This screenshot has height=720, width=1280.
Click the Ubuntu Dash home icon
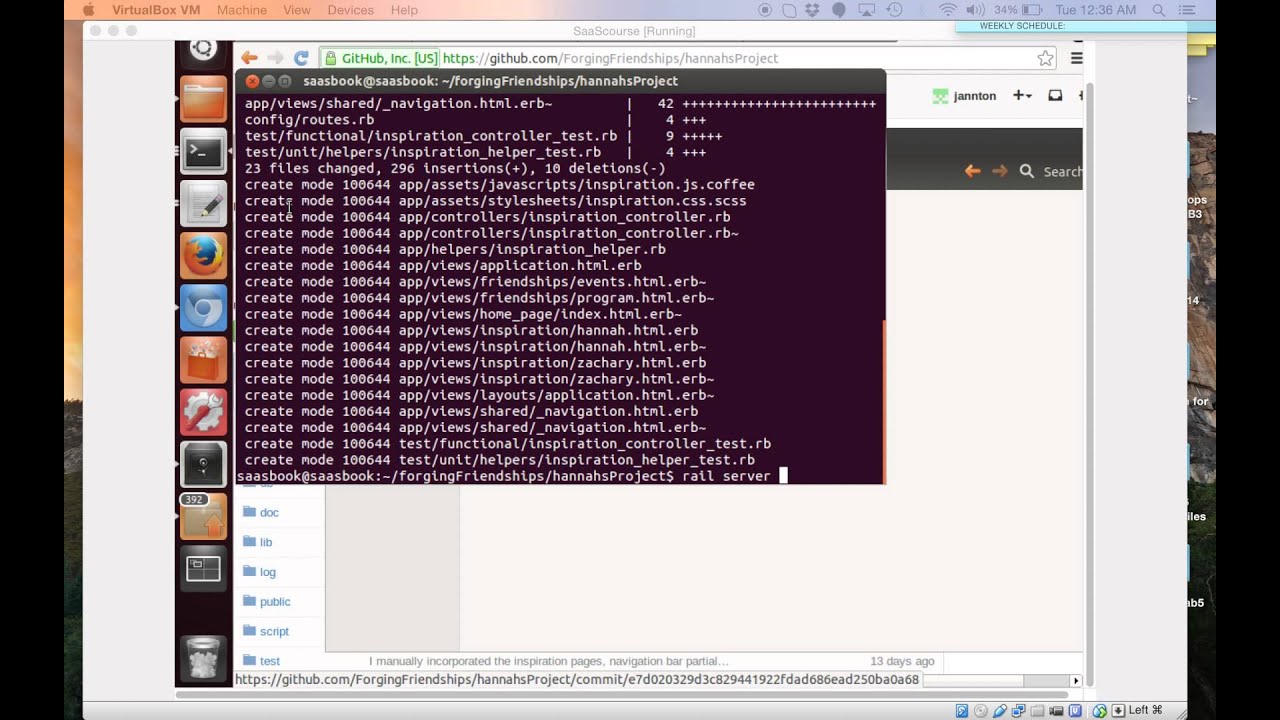coord(203,50)
